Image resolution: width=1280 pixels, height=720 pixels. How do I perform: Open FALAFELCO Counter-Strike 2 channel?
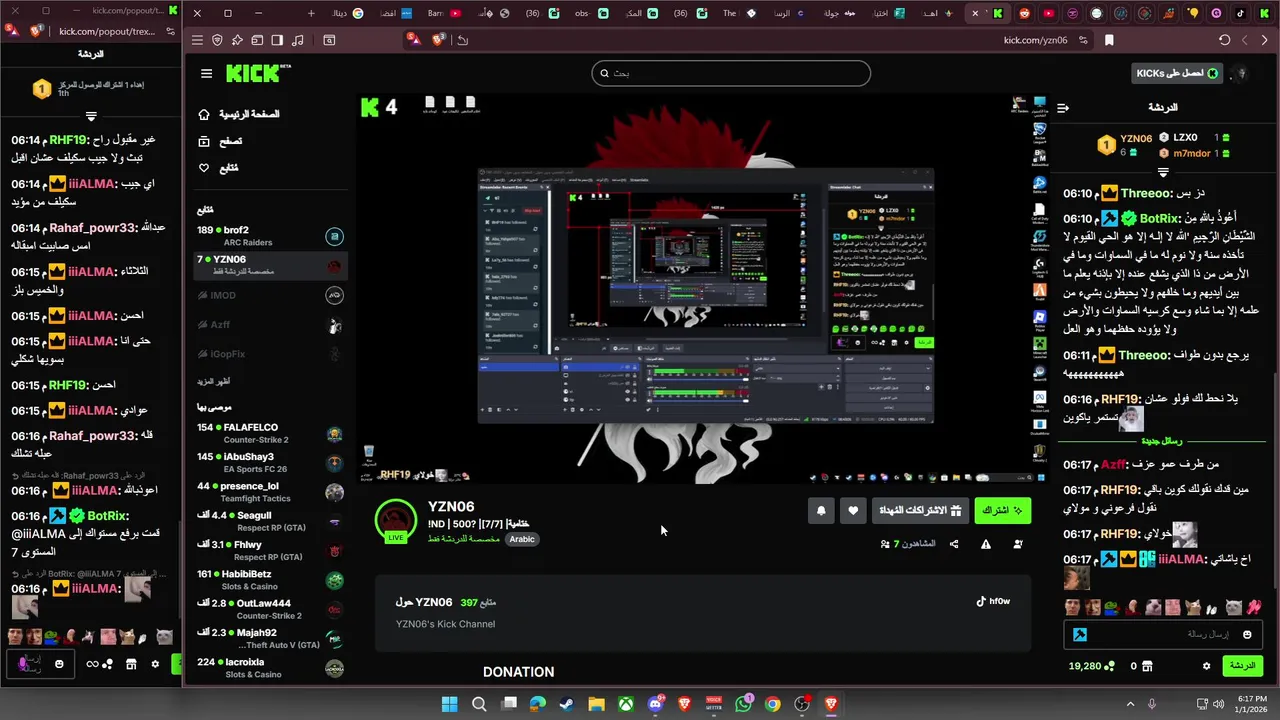[270, 433]
